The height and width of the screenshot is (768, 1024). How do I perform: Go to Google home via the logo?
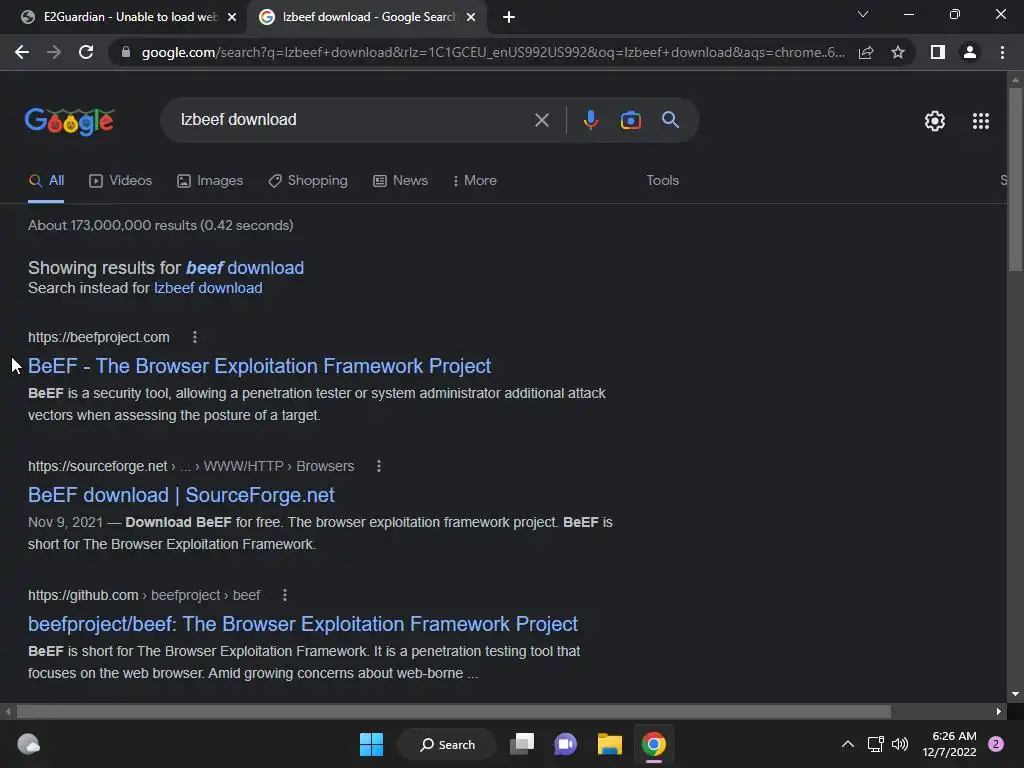tap(70, 121)
